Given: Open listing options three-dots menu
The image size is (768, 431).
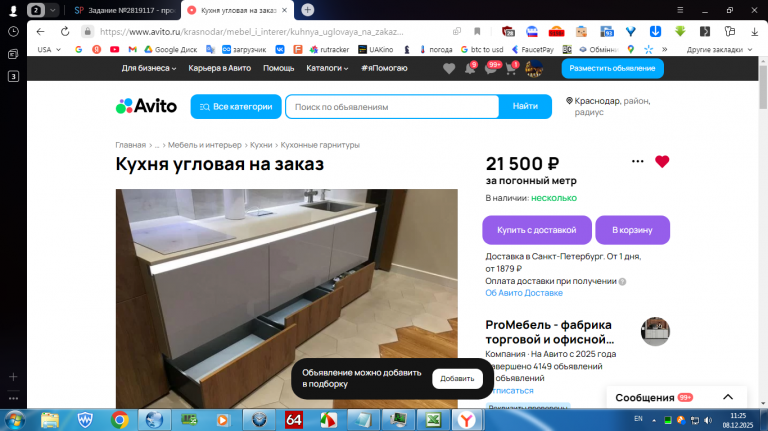Looking at the screenshot, I should pyautogui.click(x=637, y=161).
